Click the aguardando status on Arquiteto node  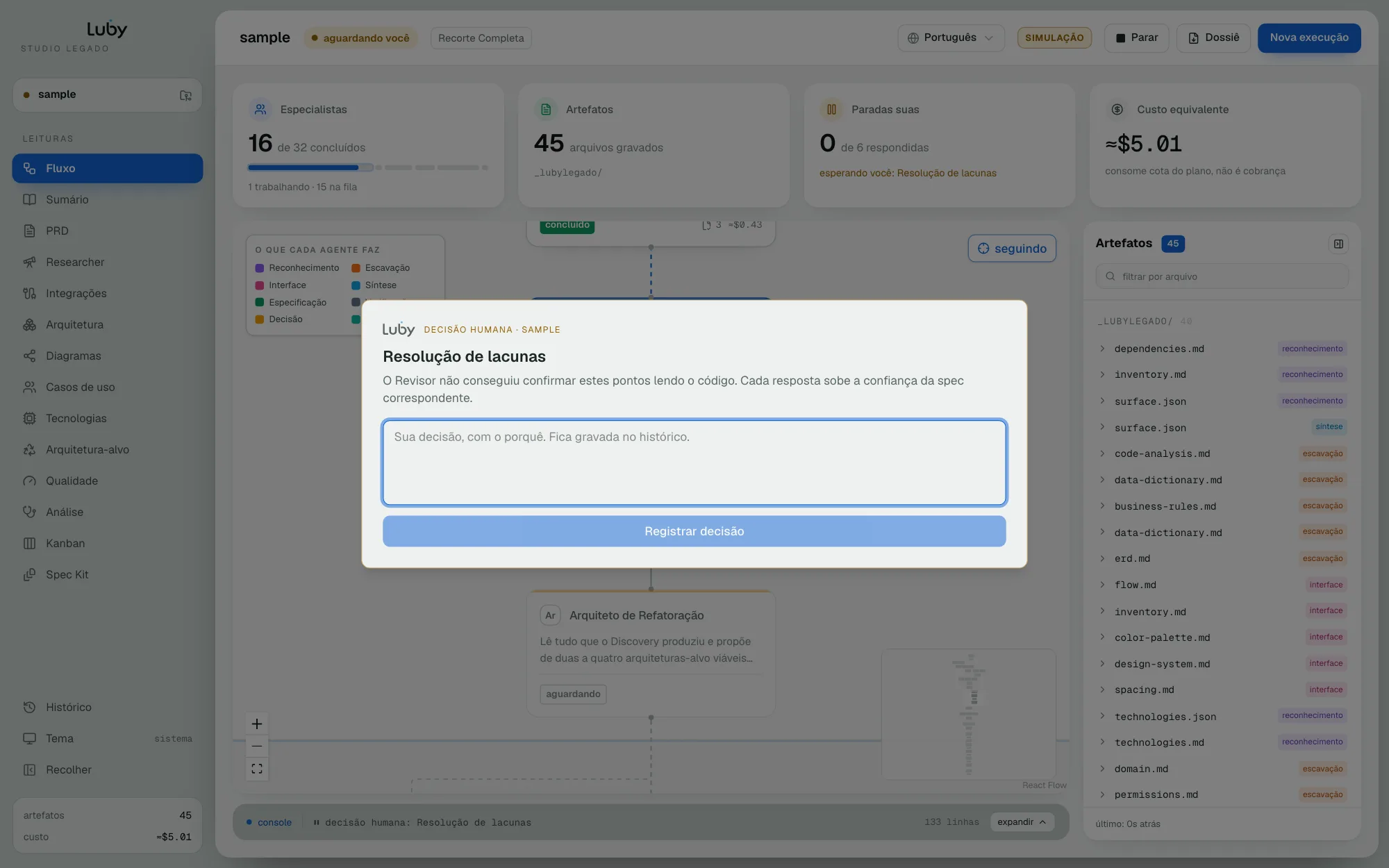tap(573, 694)
